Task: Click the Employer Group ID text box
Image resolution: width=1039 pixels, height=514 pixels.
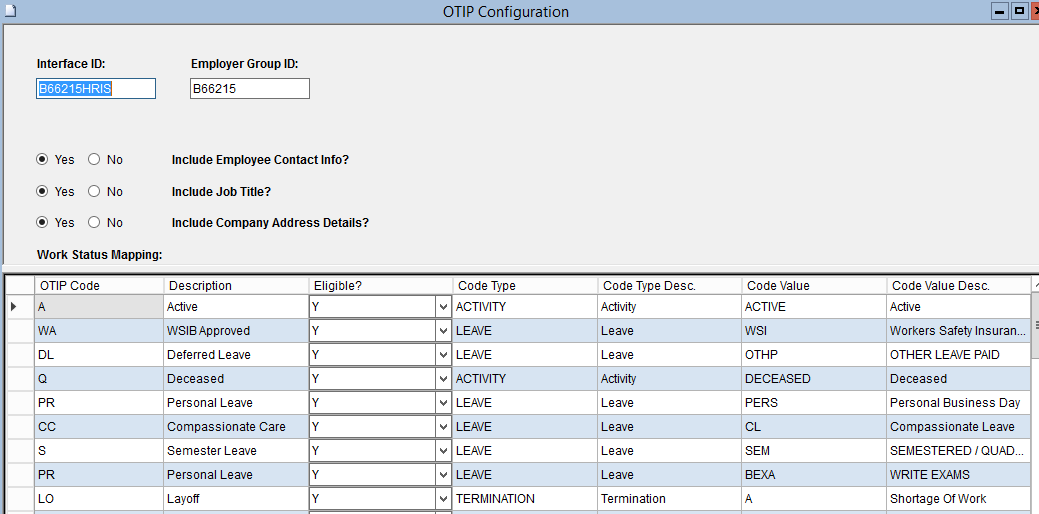Action: (249, 89)
